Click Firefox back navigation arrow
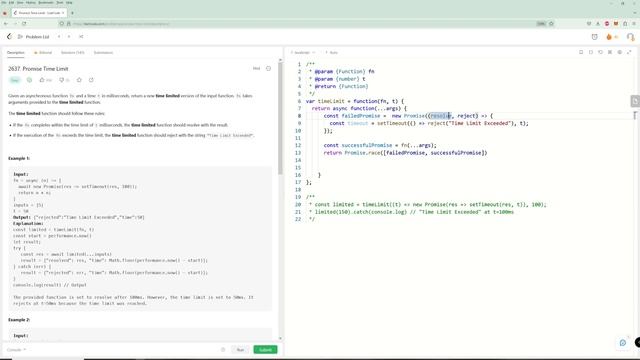Image resolution: width=640 pixels, height=360 pixels. (6, 24)
